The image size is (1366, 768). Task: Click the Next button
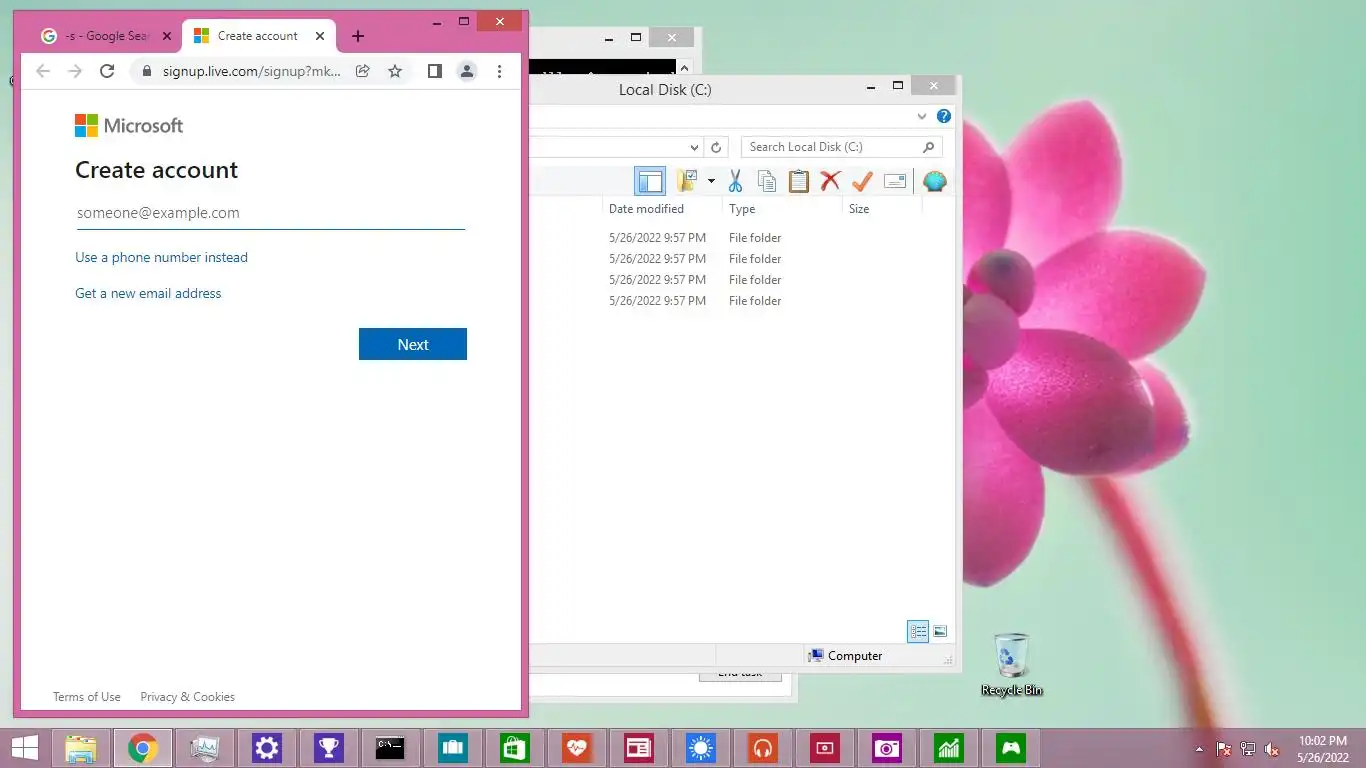click(413, 344)
